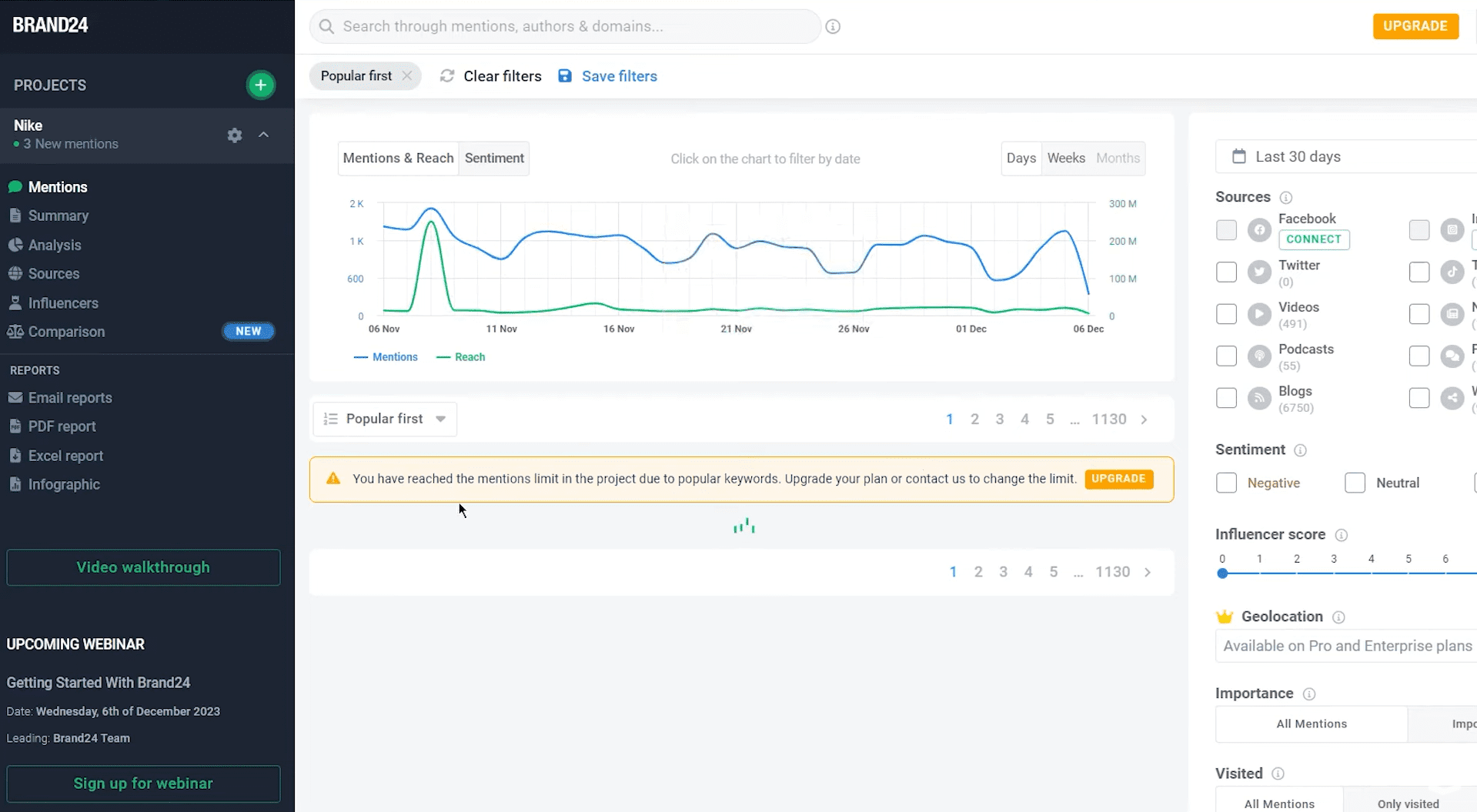Click the Sign up for webinar button
This screenshot has width=1477, height=812.
pyautogui.click(x=143, y=784)
